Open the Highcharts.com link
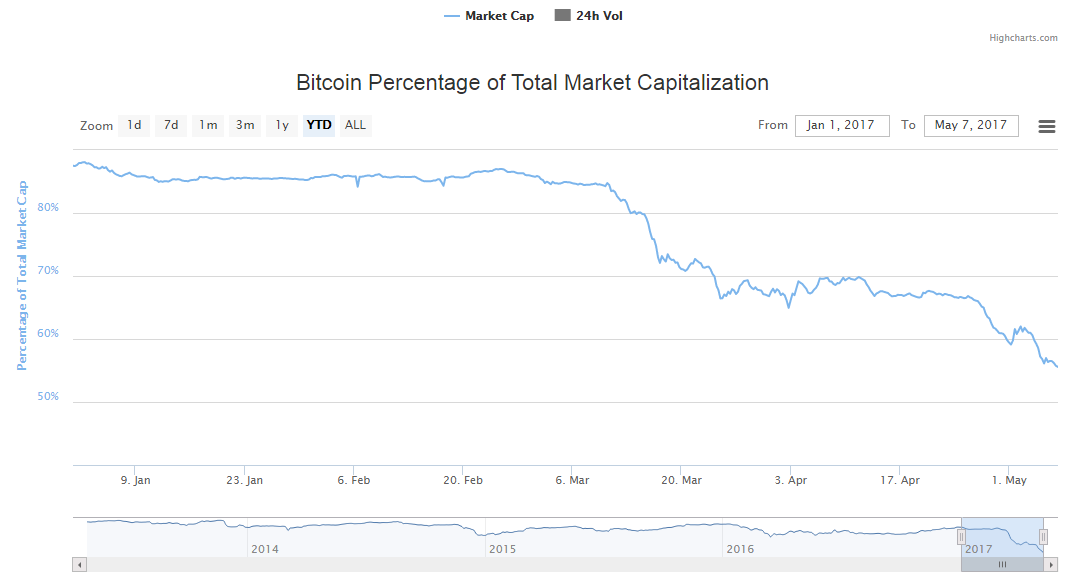 point(1023,38)
